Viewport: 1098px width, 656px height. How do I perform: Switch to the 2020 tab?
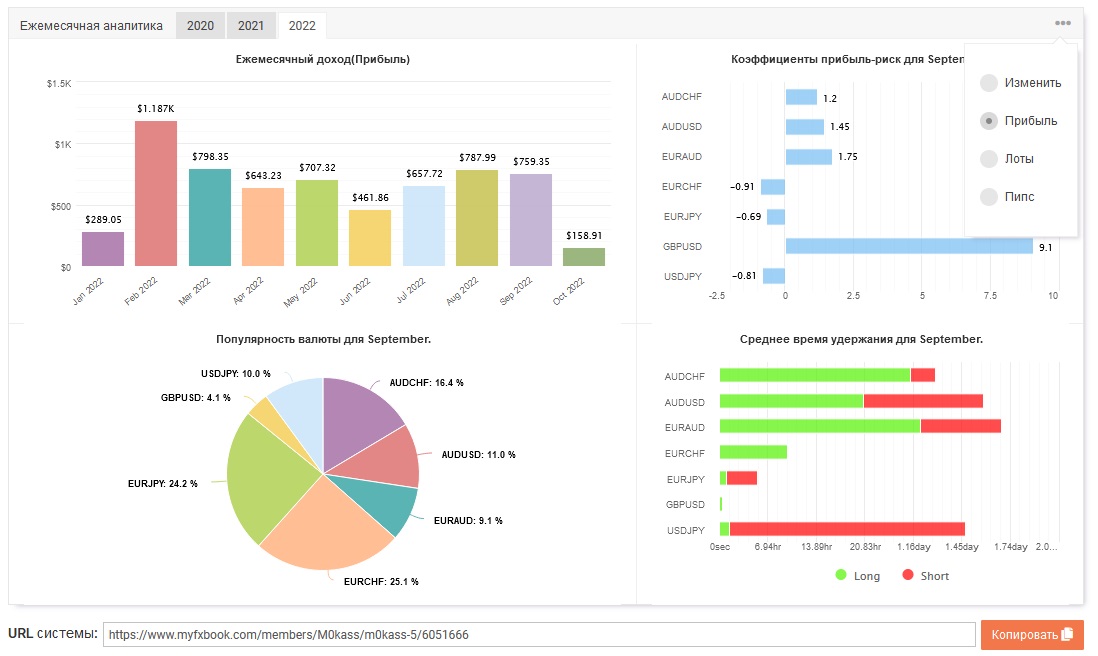[200, 26]
